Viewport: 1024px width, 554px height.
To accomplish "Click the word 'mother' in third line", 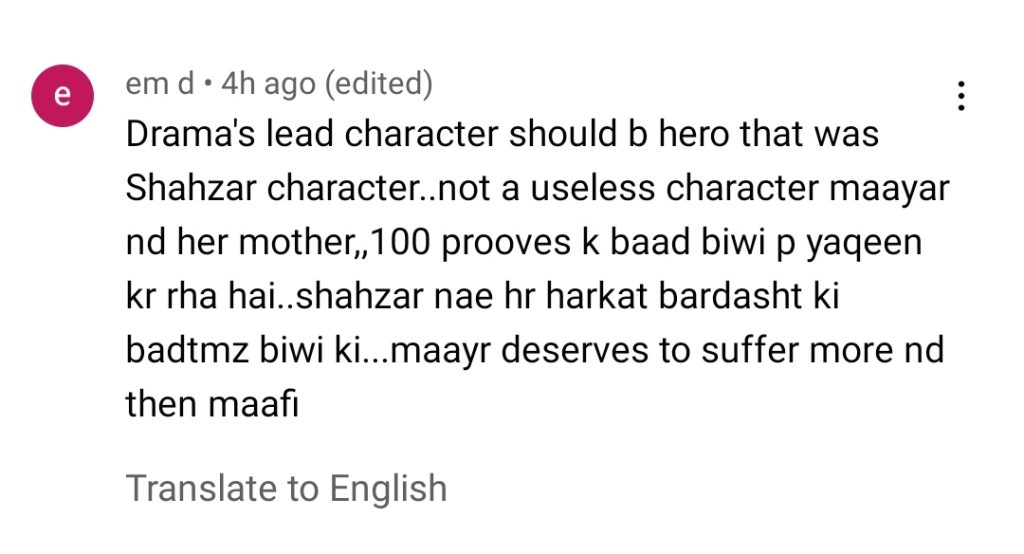I will (296, 243).
